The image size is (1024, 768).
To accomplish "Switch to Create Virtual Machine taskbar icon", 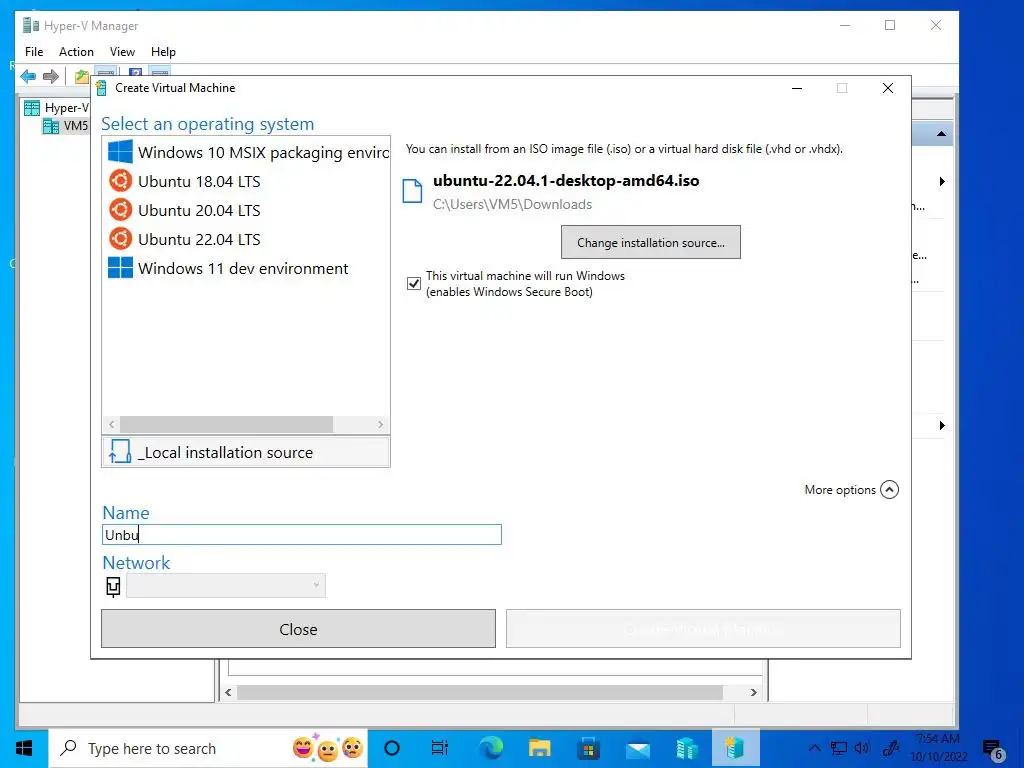I will (x=735, y=748).
